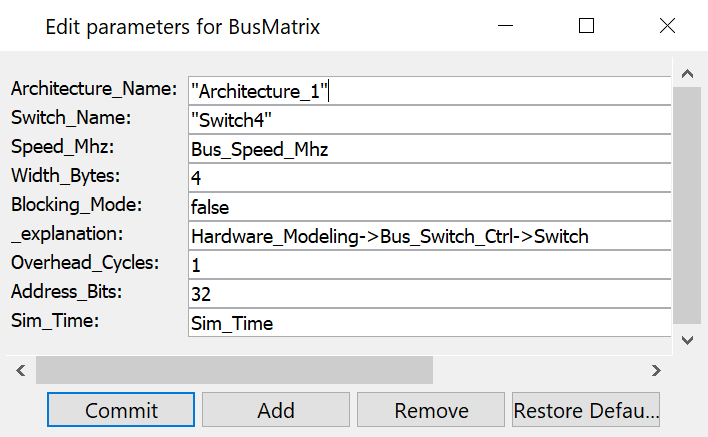708x437 pixels.
Task: Click the Remove button
Action: coord(431,410)
